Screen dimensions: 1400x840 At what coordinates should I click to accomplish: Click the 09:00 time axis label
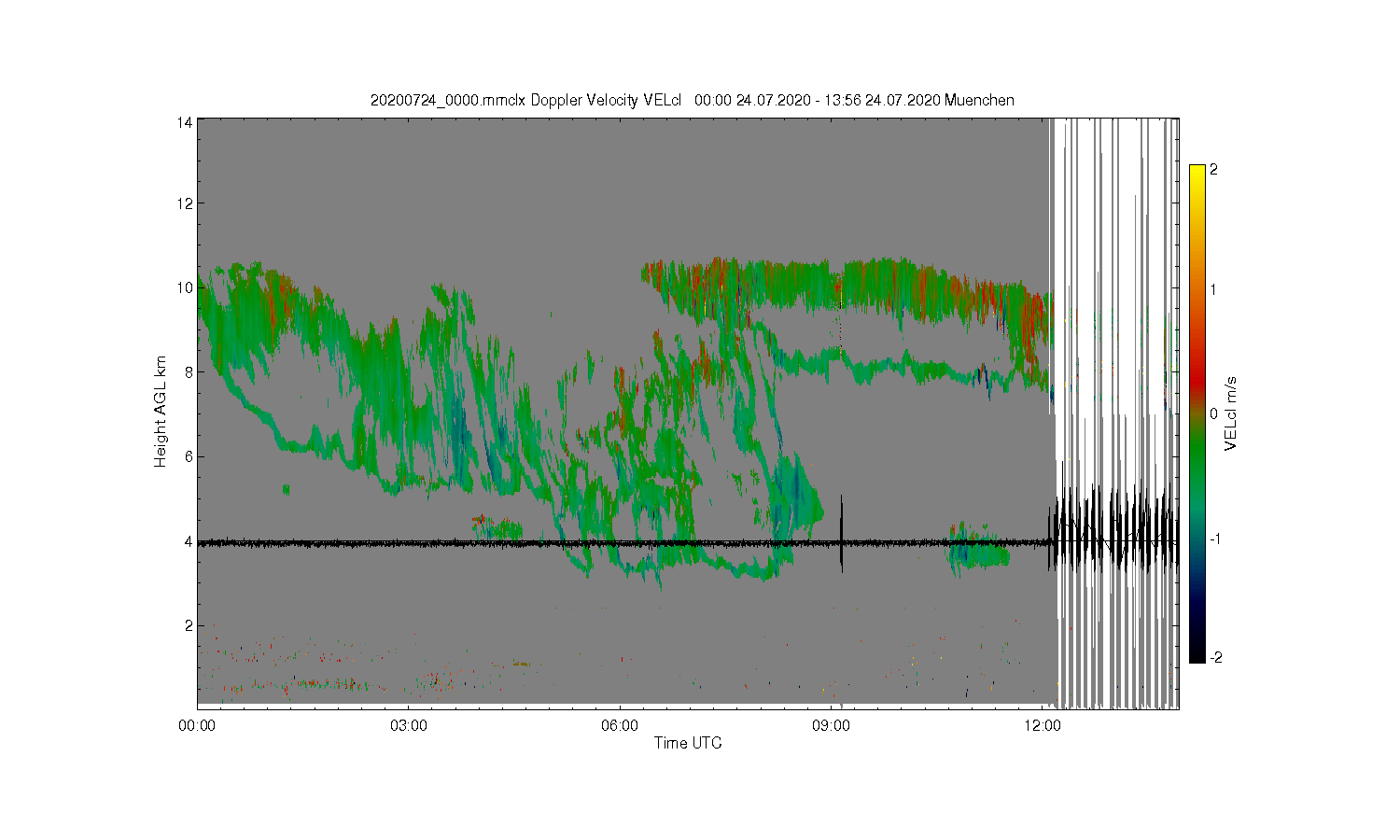pos(831,725)
